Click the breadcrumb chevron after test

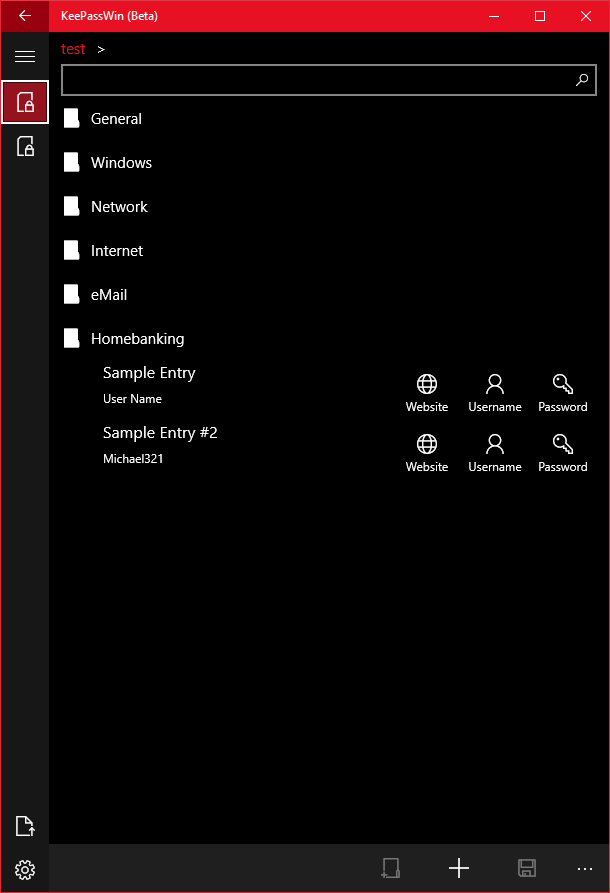click(101, 50)
